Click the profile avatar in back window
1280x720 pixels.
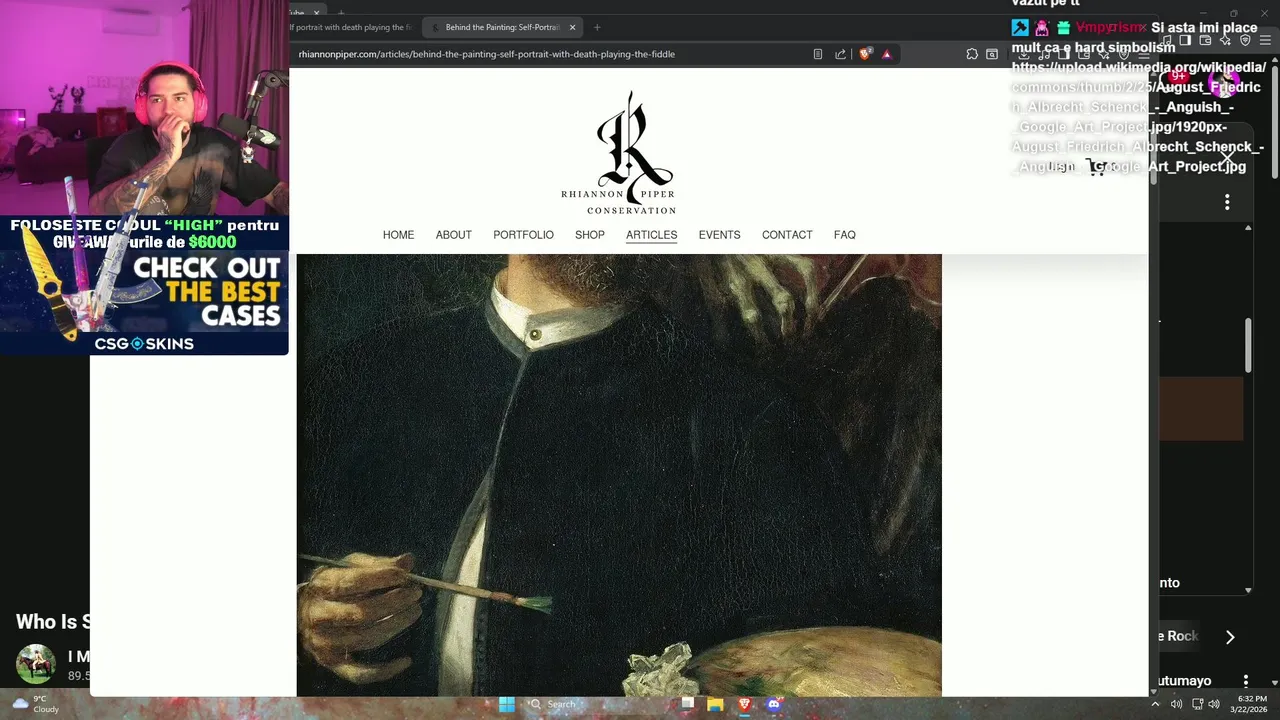point(1222,80)
